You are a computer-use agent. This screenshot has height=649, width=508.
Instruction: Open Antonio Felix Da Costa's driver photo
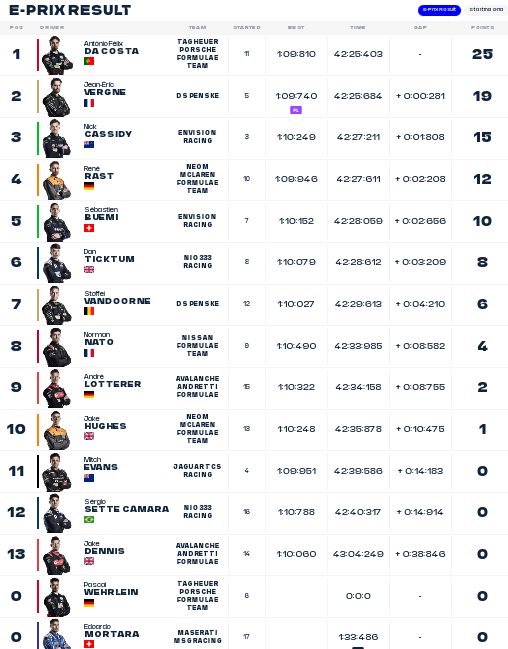coord(57,55)
